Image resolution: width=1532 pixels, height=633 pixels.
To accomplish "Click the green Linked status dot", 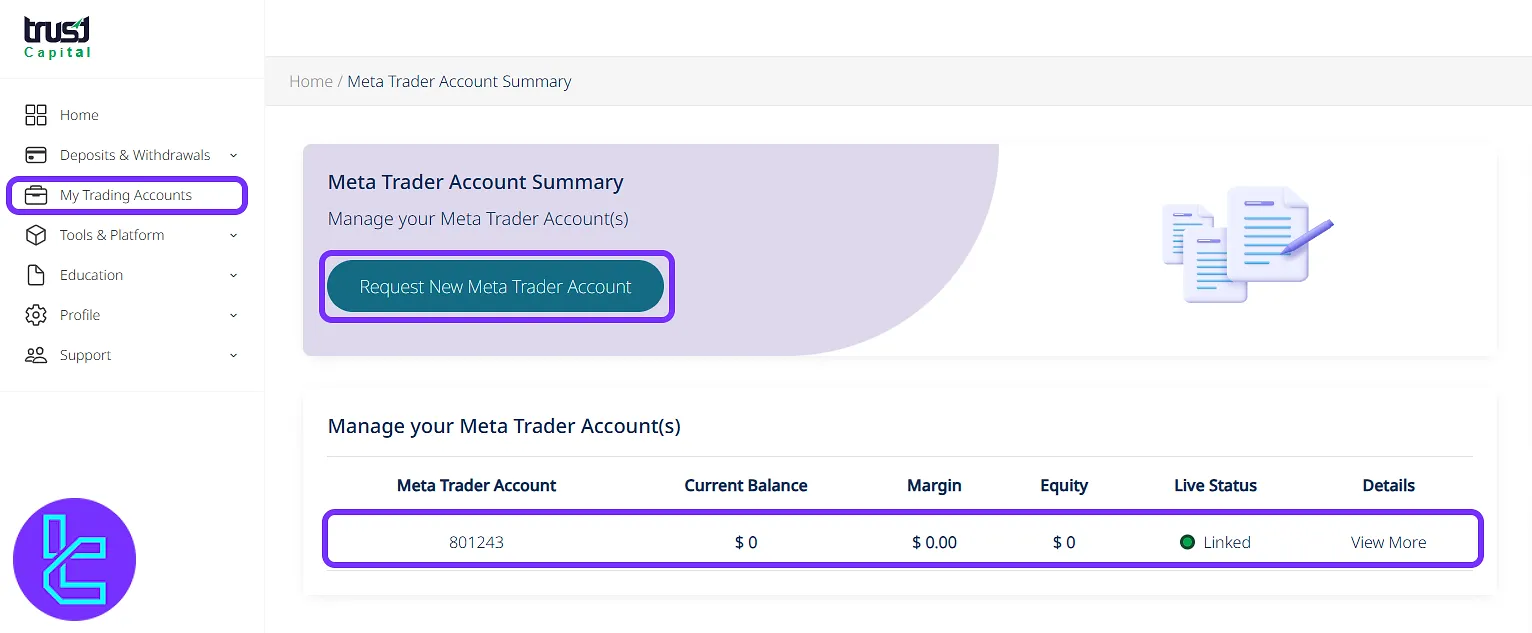I will 1187,542.
